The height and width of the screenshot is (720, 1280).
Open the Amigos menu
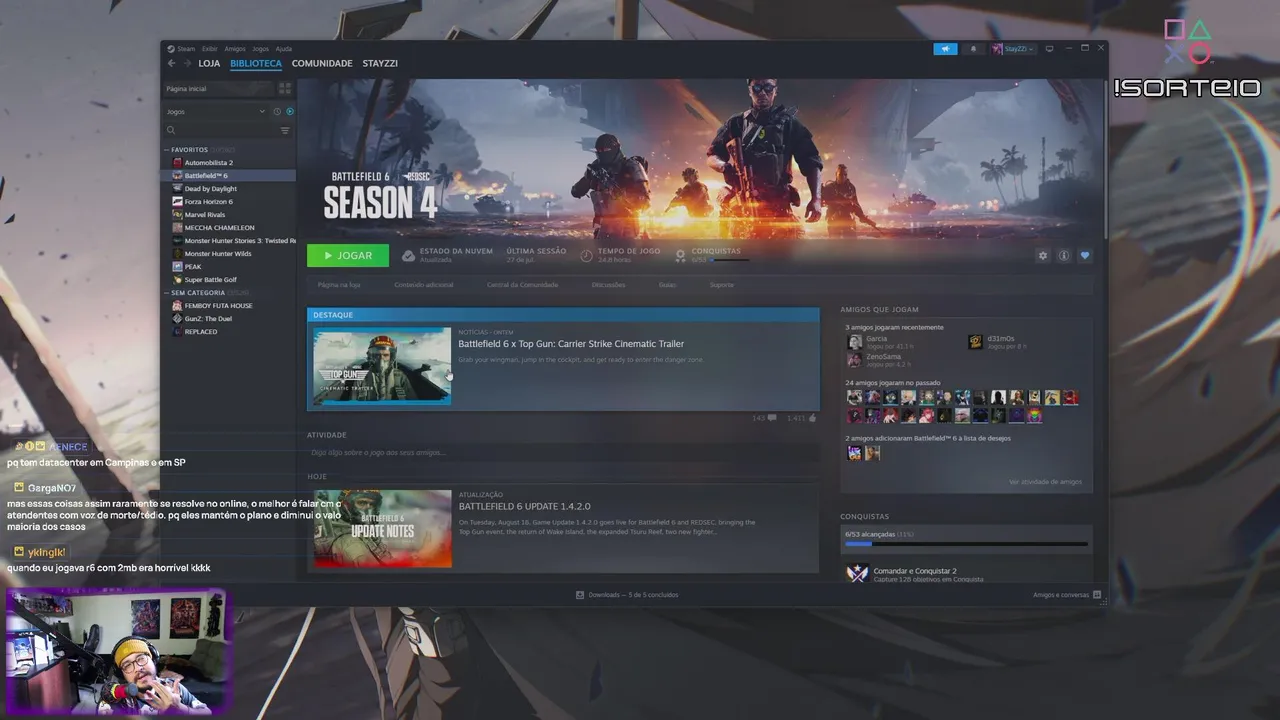point(235,49)
